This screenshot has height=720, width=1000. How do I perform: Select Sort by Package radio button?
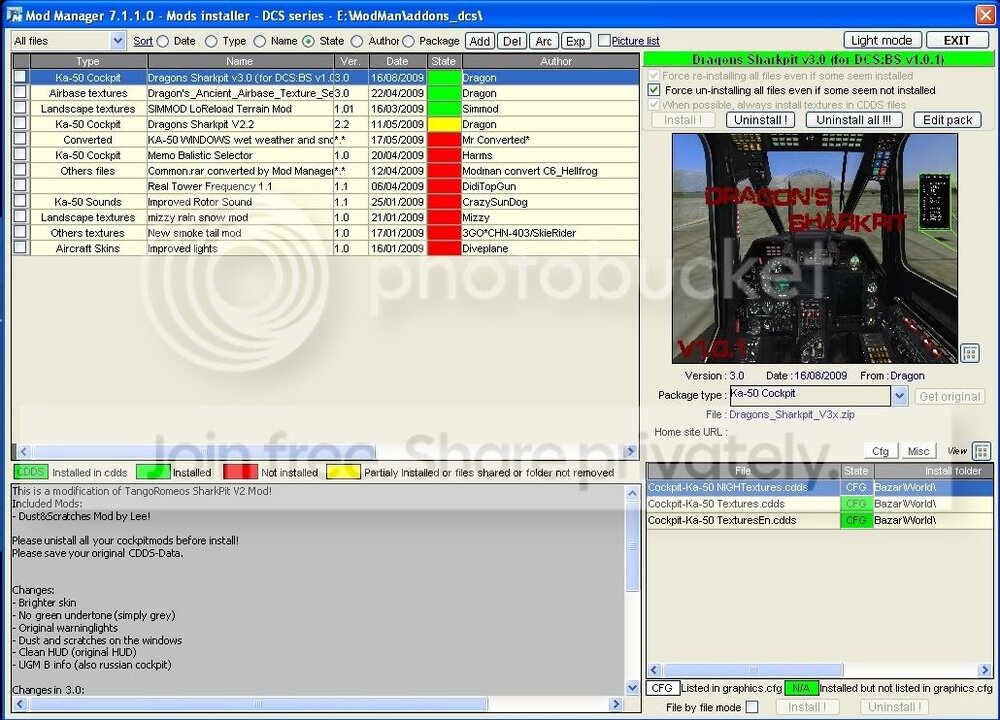pos(408,41)
